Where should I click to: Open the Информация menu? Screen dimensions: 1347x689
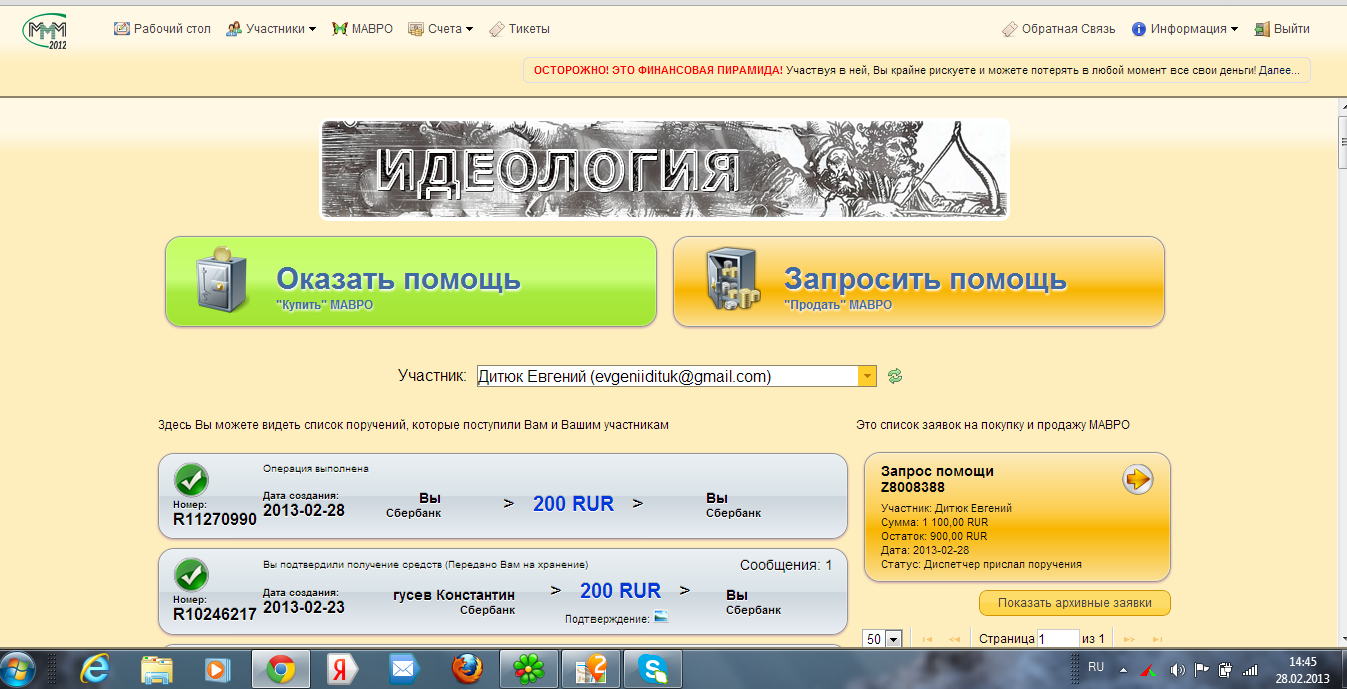pos(1185,29)
